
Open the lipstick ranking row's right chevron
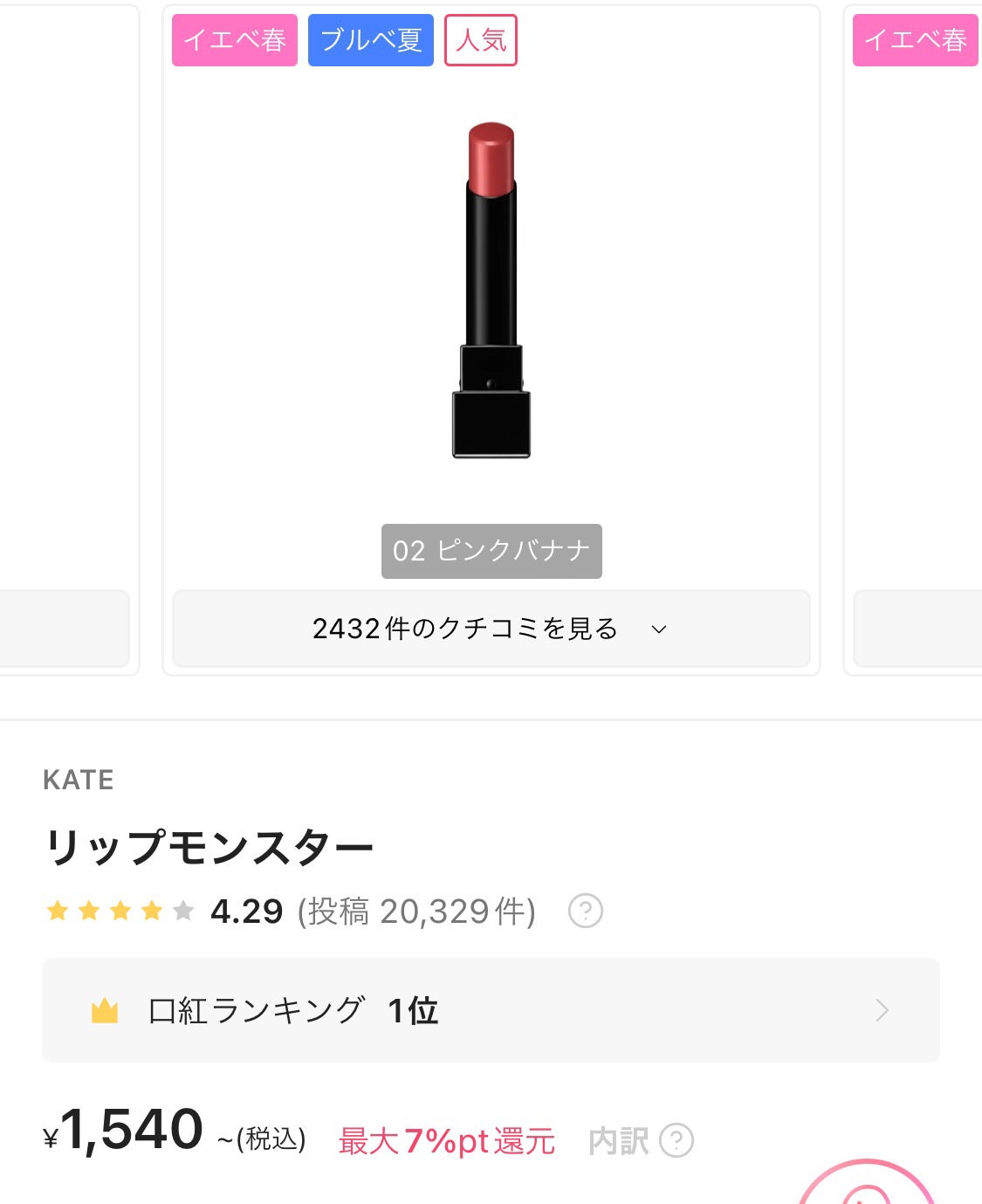pyautogui.click(x=882, y=1011)
